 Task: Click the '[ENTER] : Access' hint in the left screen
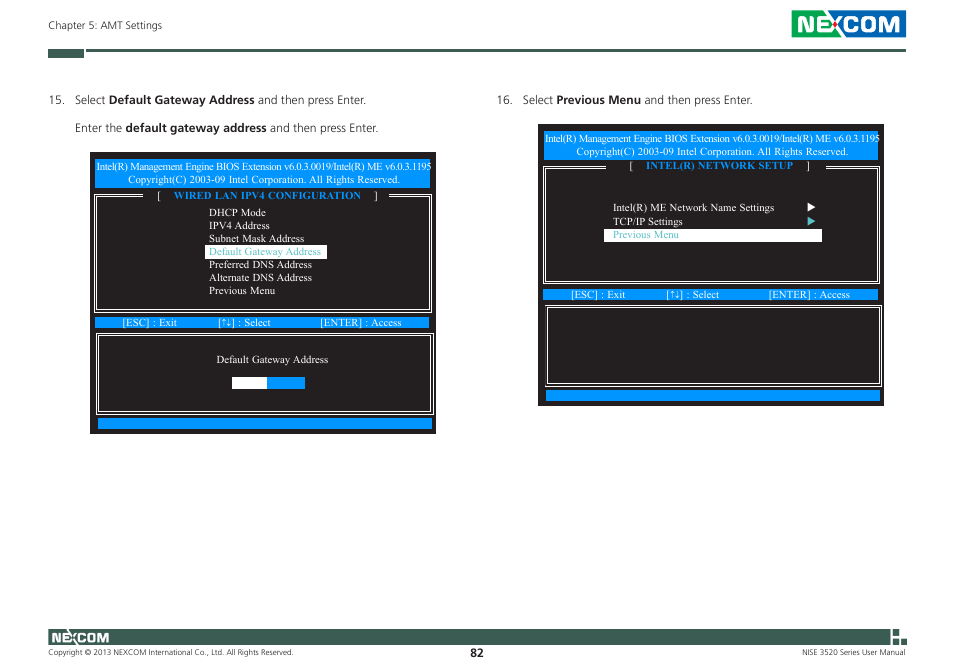[361, 323]
